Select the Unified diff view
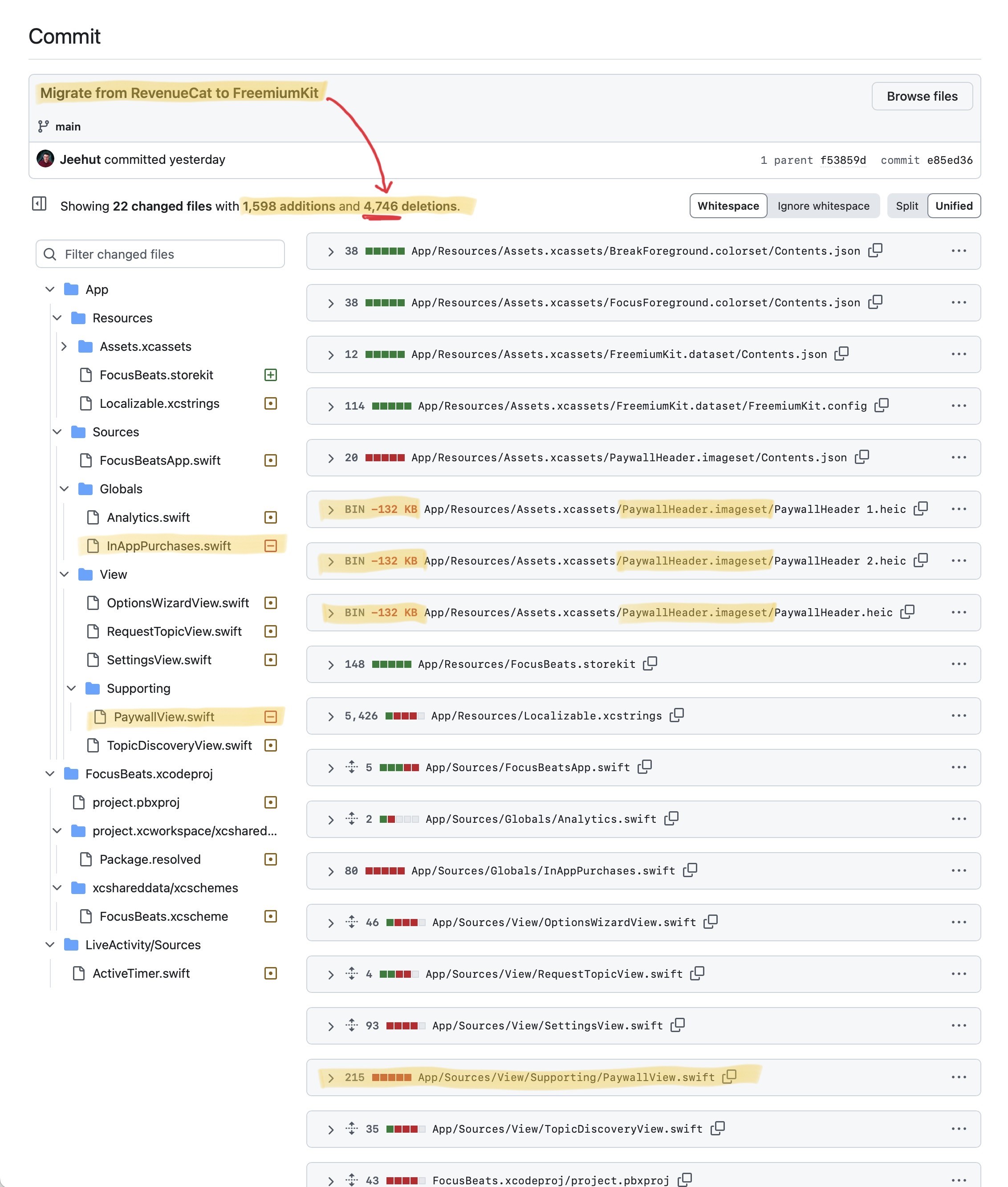The image size is (1008, 1187). pyautogui.click(x=953, y=206)
